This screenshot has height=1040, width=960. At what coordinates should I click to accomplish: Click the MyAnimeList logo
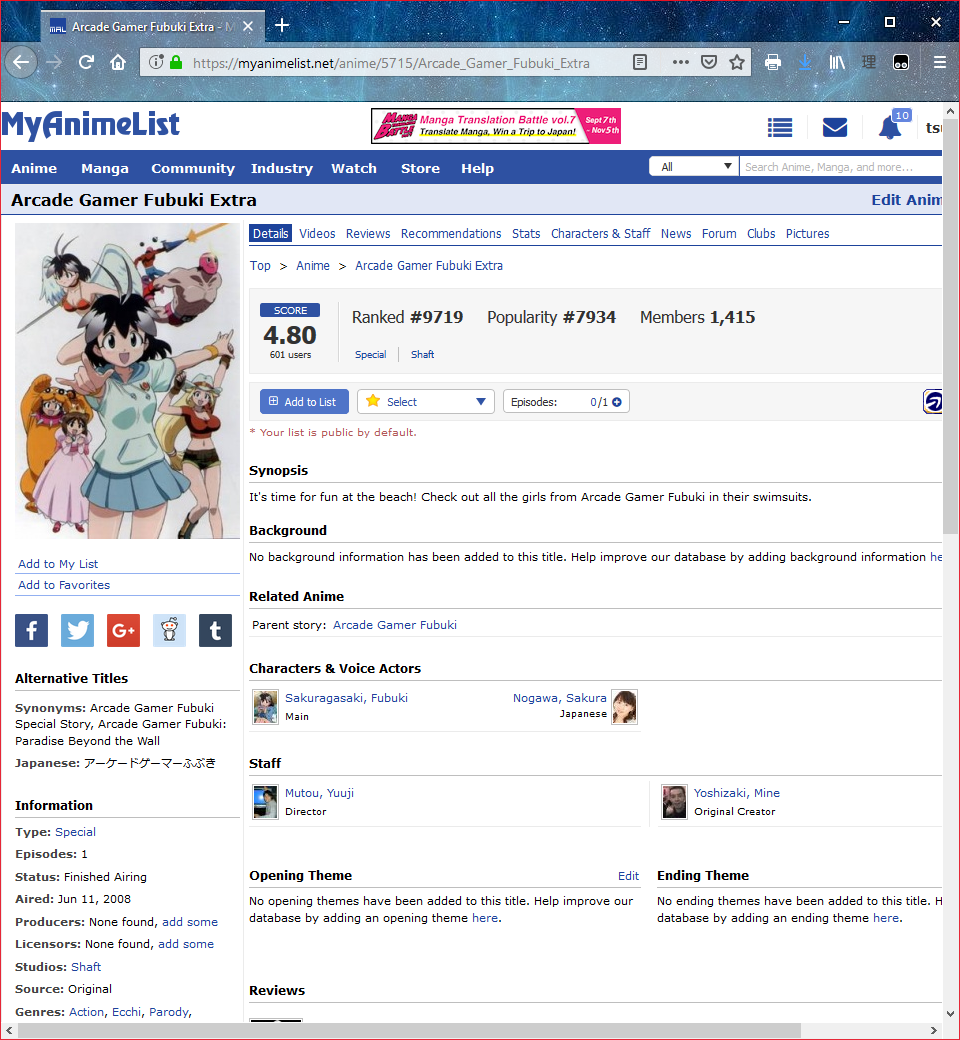91,125
